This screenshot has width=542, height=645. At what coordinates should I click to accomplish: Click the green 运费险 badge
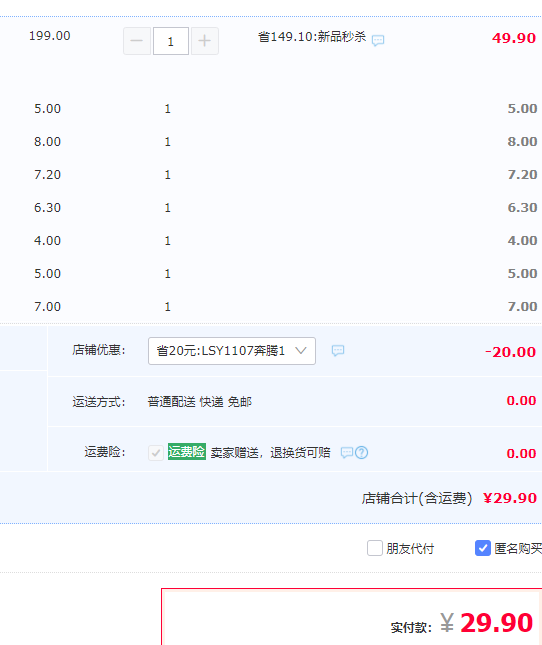tap(187, 452)
